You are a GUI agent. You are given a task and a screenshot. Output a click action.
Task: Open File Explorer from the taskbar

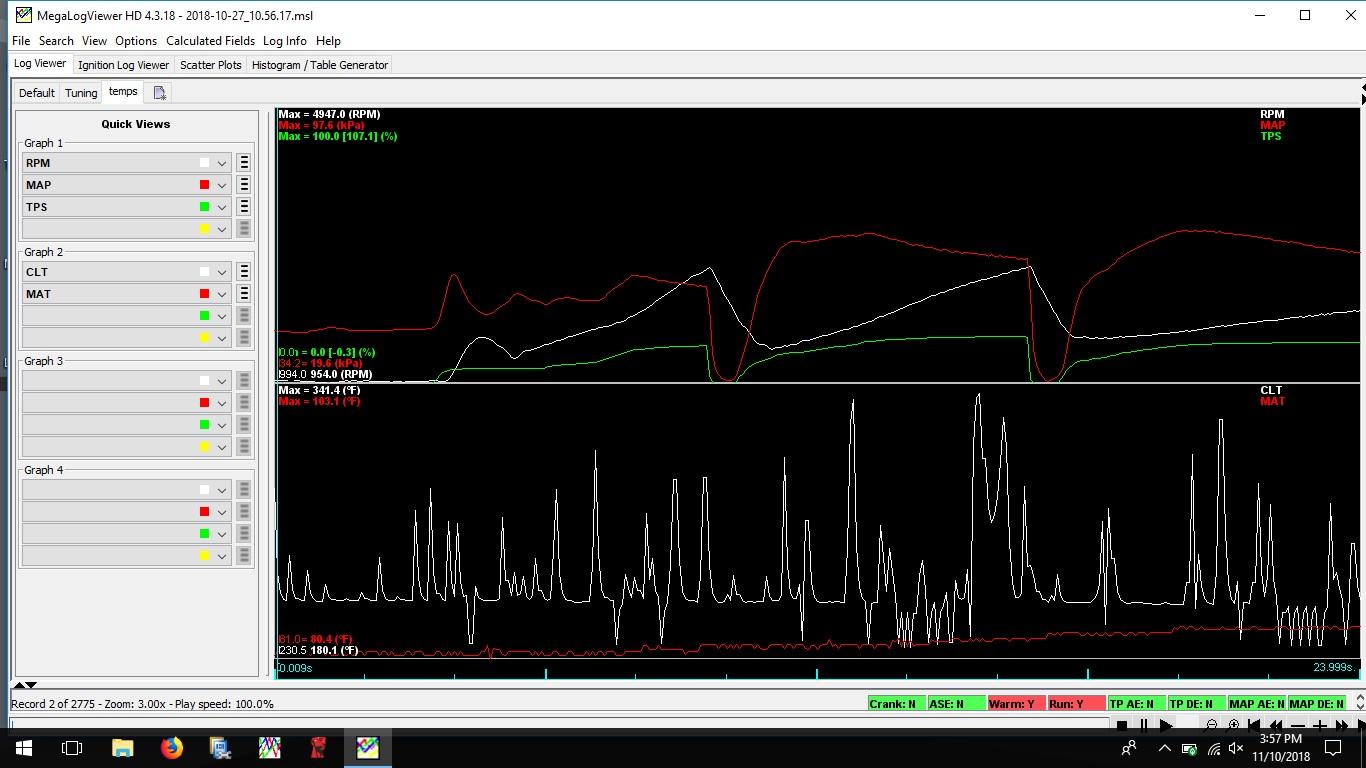pyautogui.click(x=122, y=747)
